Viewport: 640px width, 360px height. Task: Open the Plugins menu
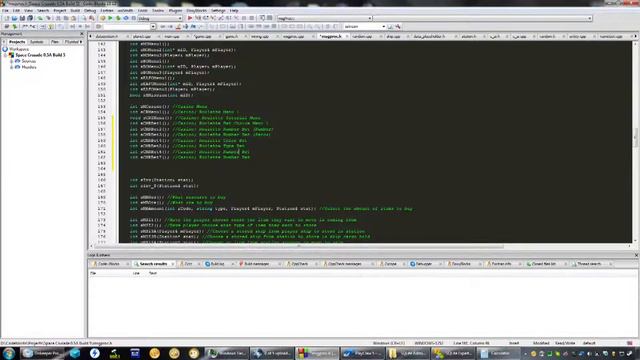(176, 10)
